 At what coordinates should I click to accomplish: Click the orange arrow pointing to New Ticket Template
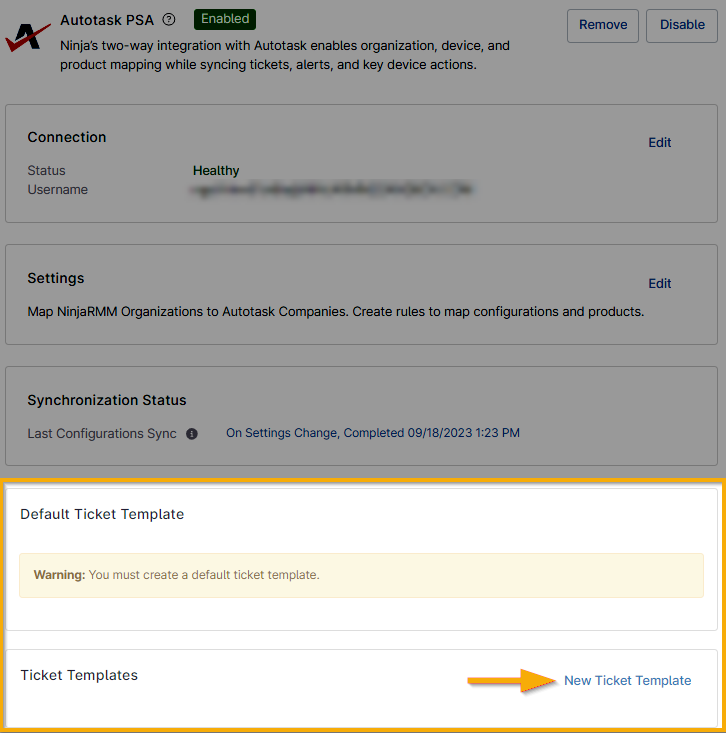click(x=512, y=681)
